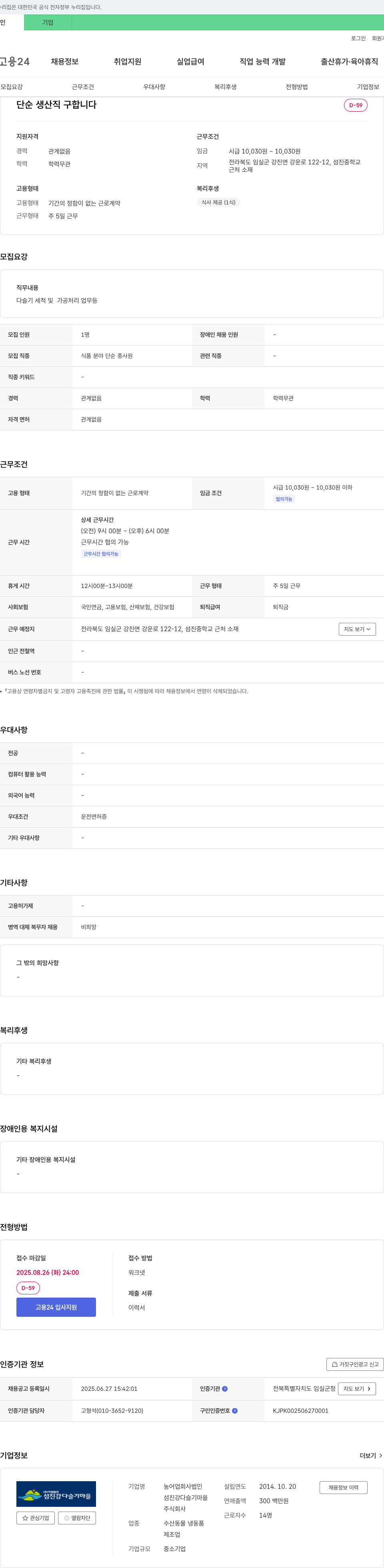Click the 섬진강다슬기마을 company logo
The image size is (384, 1568).
coord(56,1494)
